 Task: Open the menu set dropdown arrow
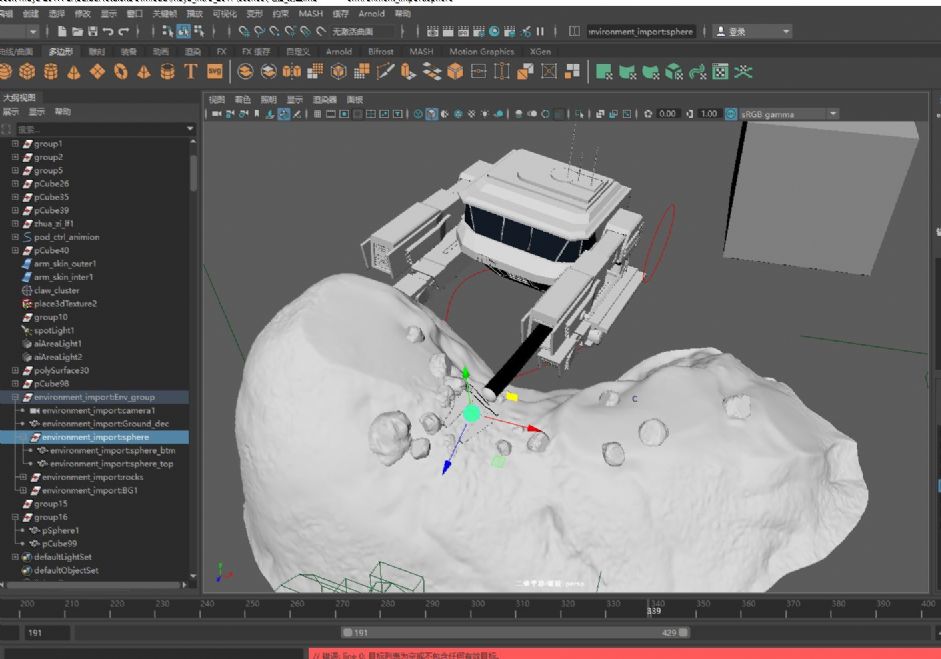(33, 31)
